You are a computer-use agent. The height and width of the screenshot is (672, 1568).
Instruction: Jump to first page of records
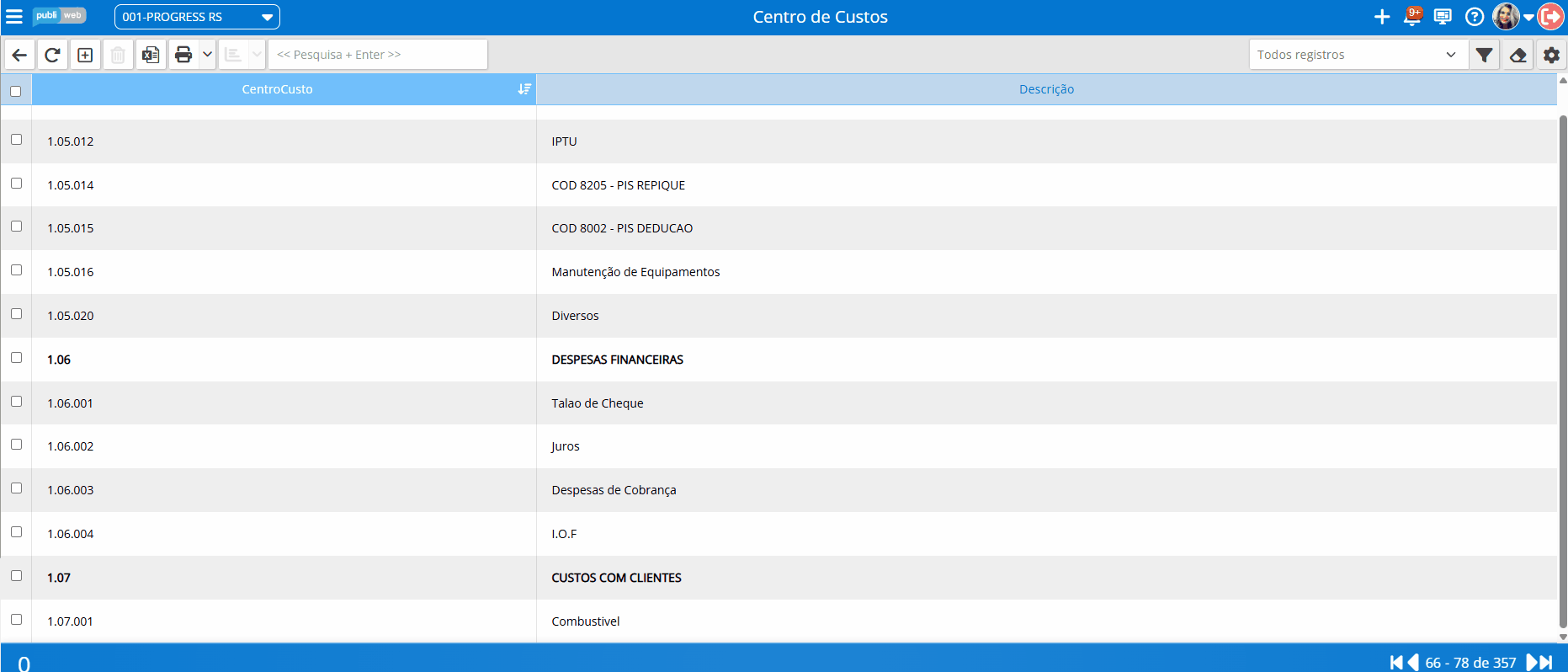coord(1396,663)
